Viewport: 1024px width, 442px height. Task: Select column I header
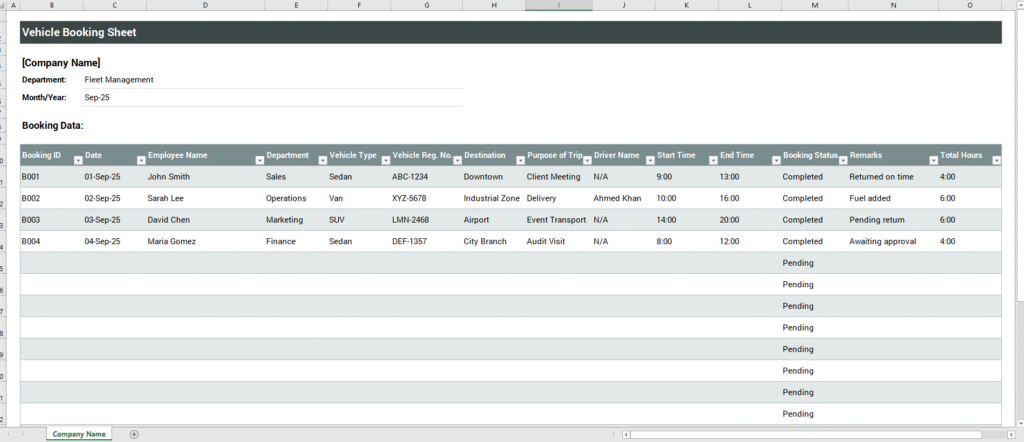coord(558,5)
